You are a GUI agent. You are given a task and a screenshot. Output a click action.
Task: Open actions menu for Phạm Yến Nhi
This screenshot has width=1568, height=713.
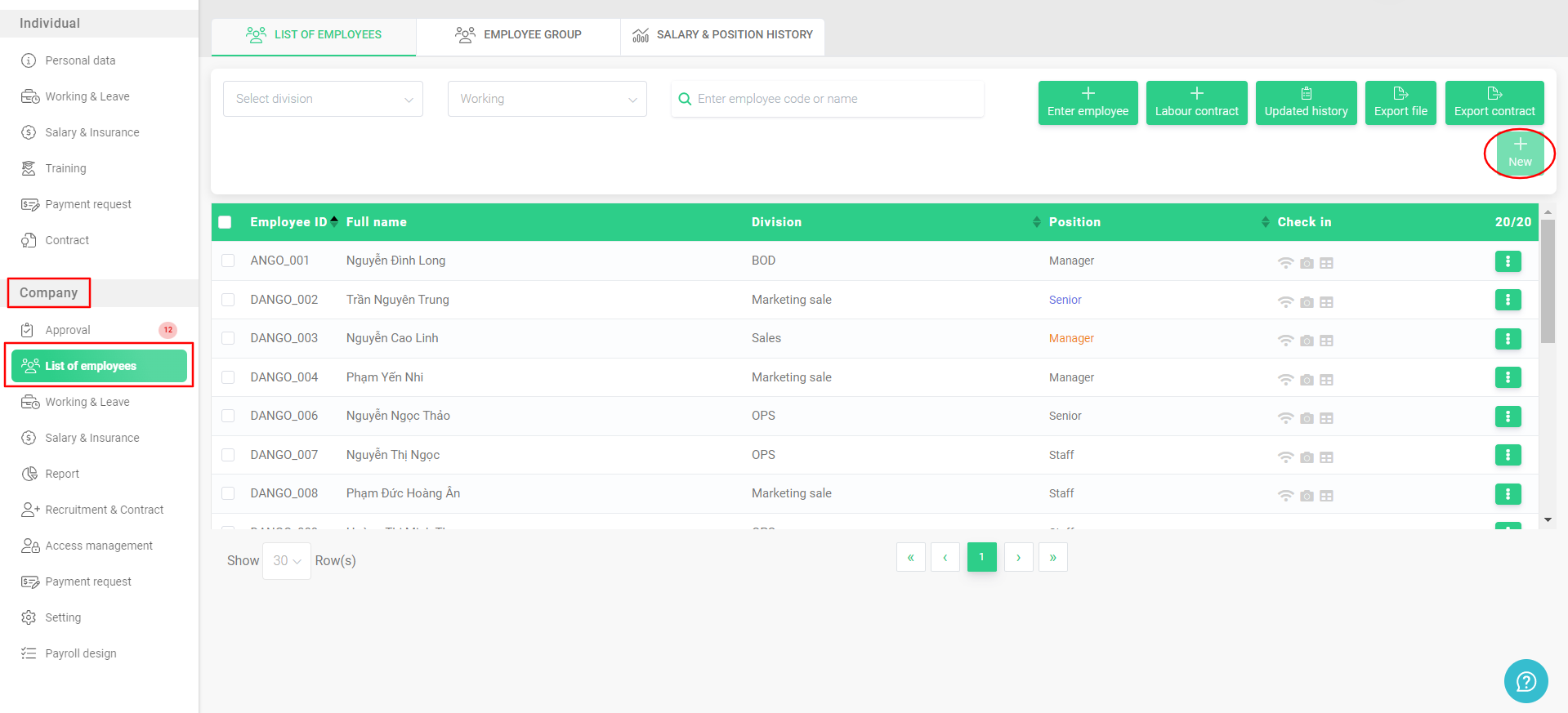pyautogui.click(x=1508, y=377)
